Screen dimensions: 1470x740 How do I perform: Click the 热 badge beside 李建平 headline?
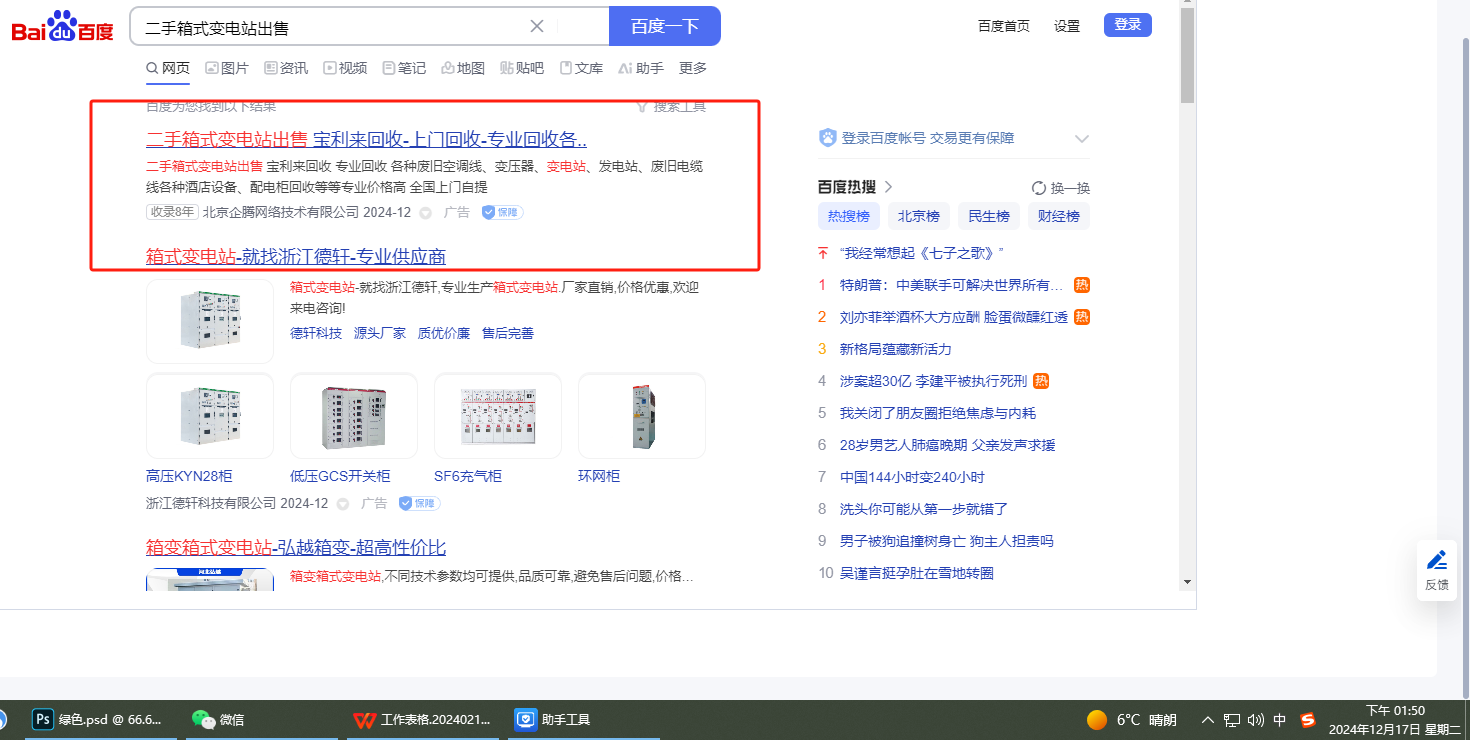click(1041, 381)
